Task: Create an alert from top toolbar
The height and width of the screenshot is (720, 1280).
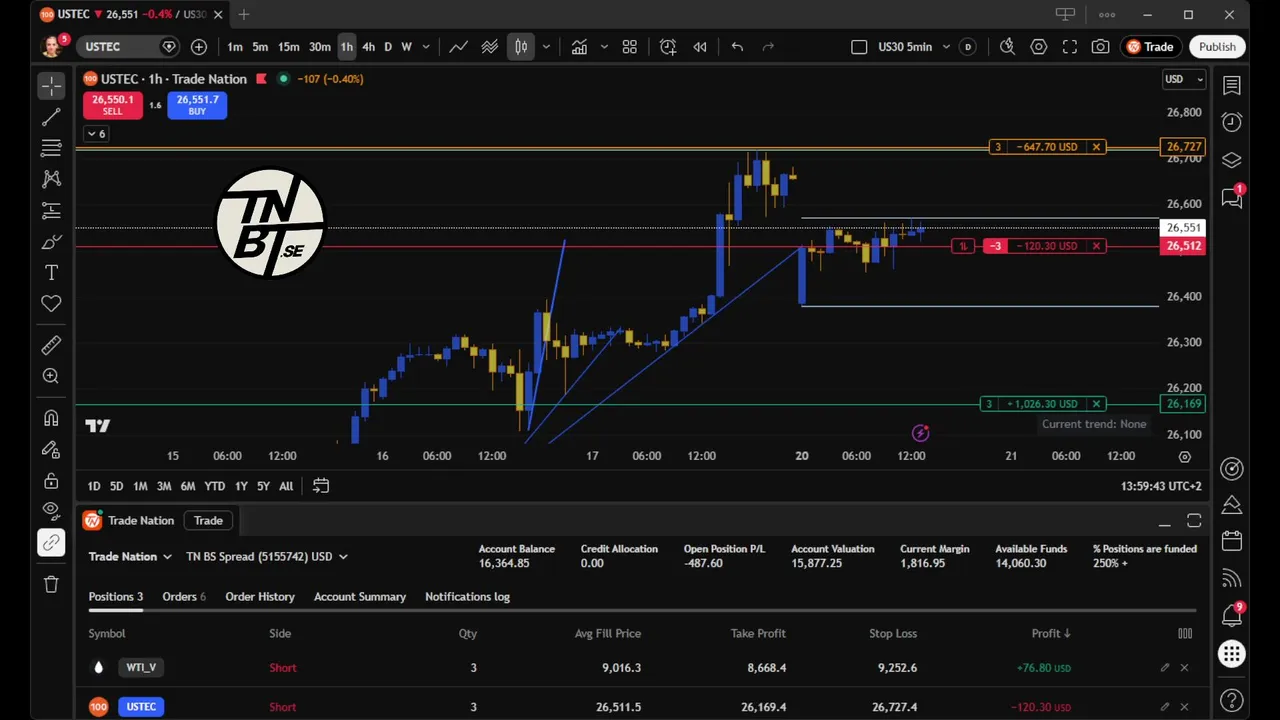Action: 668,47
